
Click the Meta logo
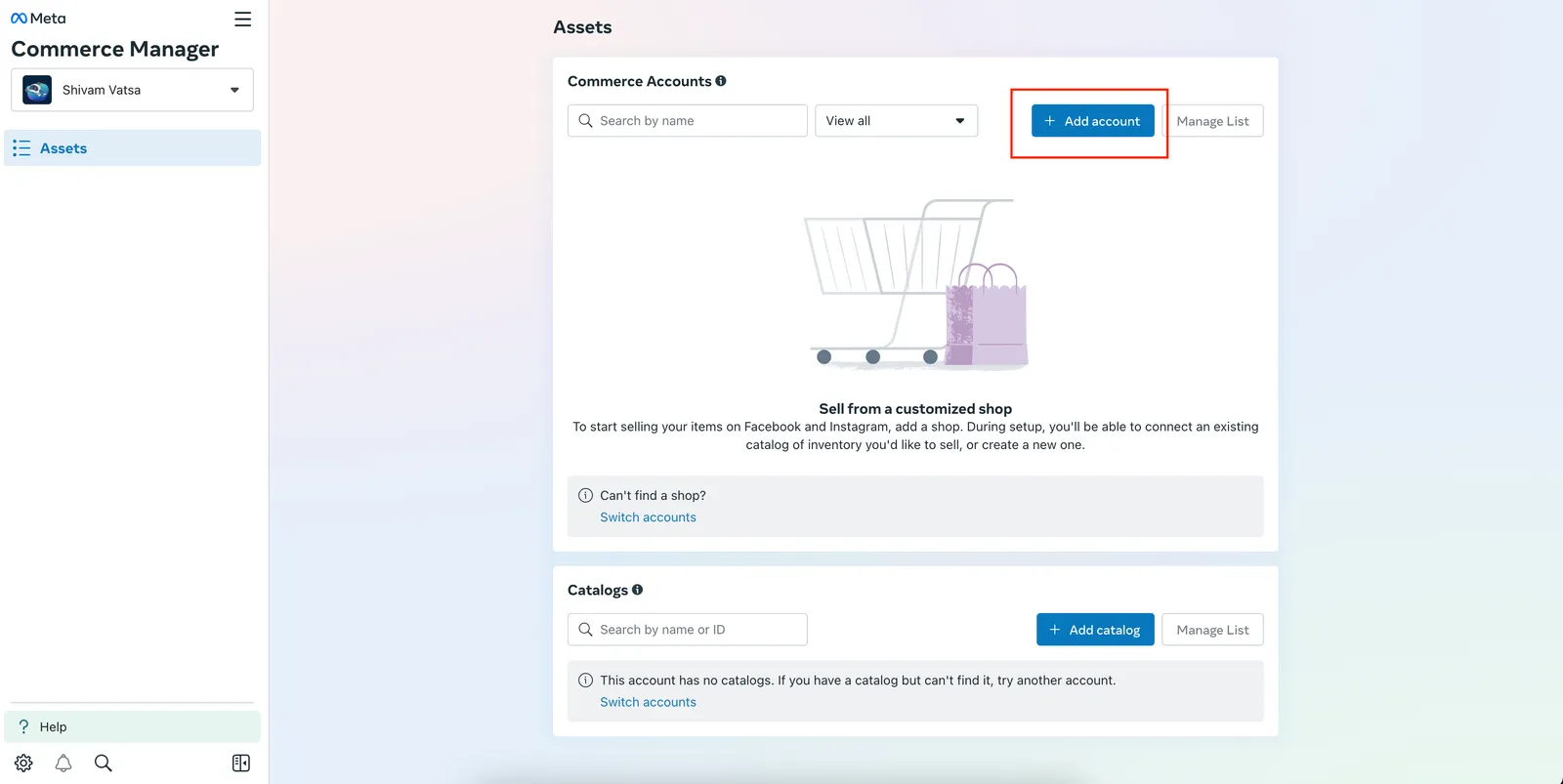tap(38, 19)
